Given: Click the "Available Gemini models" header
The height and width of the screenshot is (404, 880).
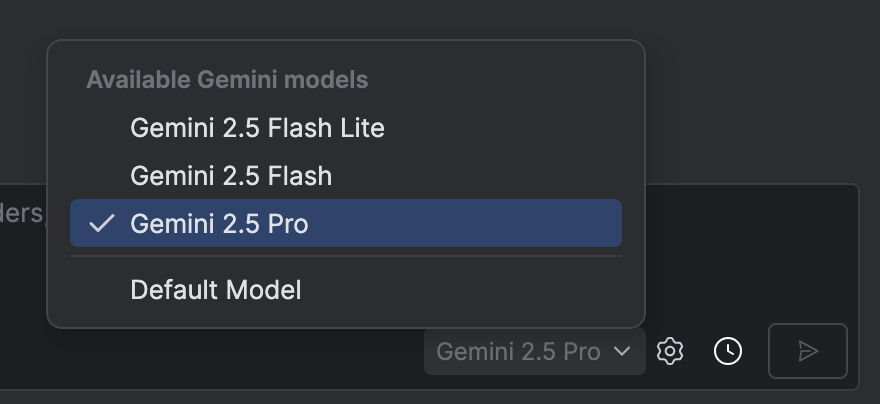Looking at the screenshot, I should [227, 80].
